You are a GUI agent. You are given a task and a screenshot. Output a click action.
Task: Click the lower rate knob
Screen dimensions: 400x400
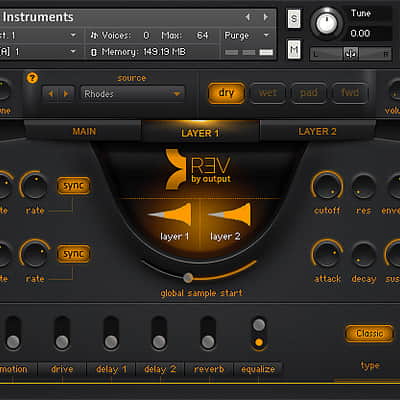tap(34, 254)
